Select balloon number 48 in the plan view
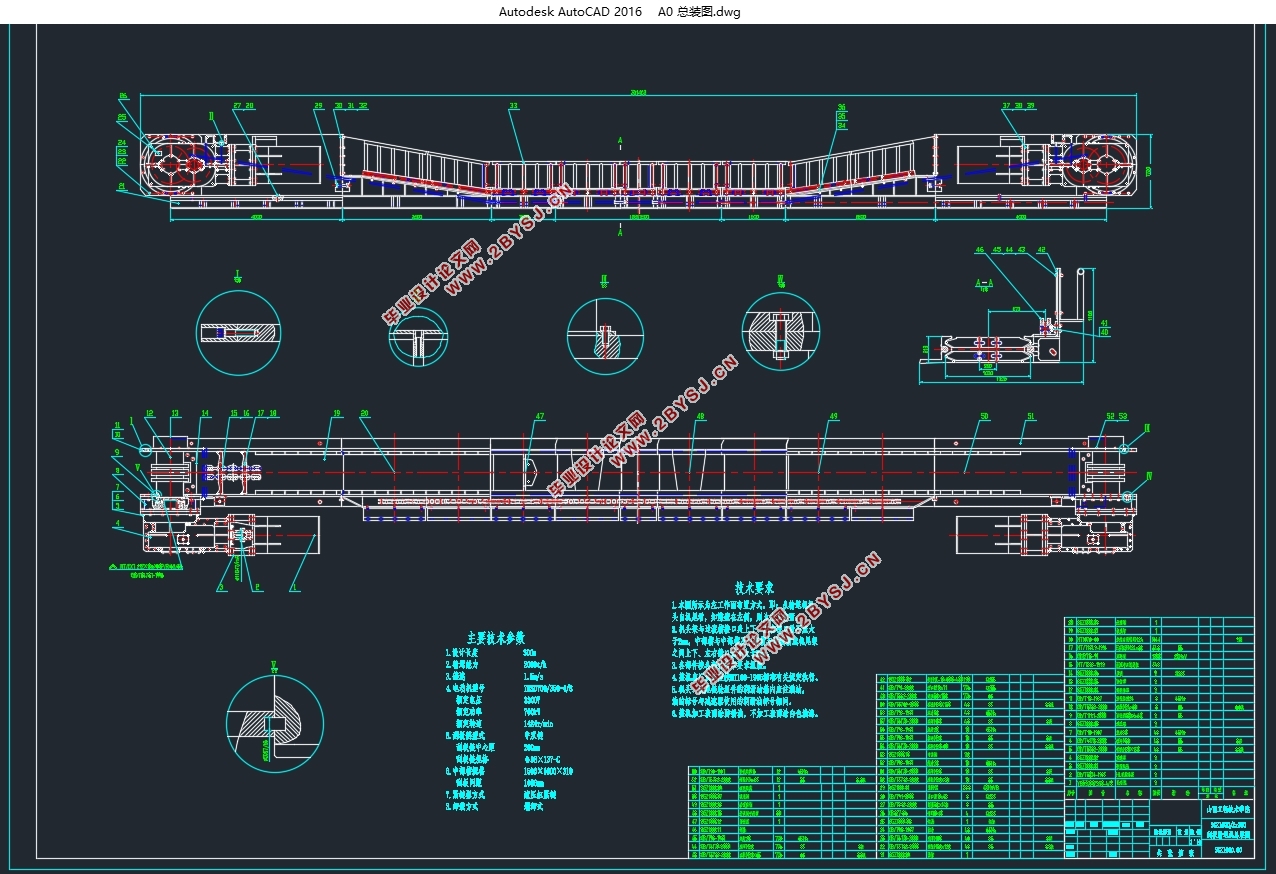 [x=700, y=416]
